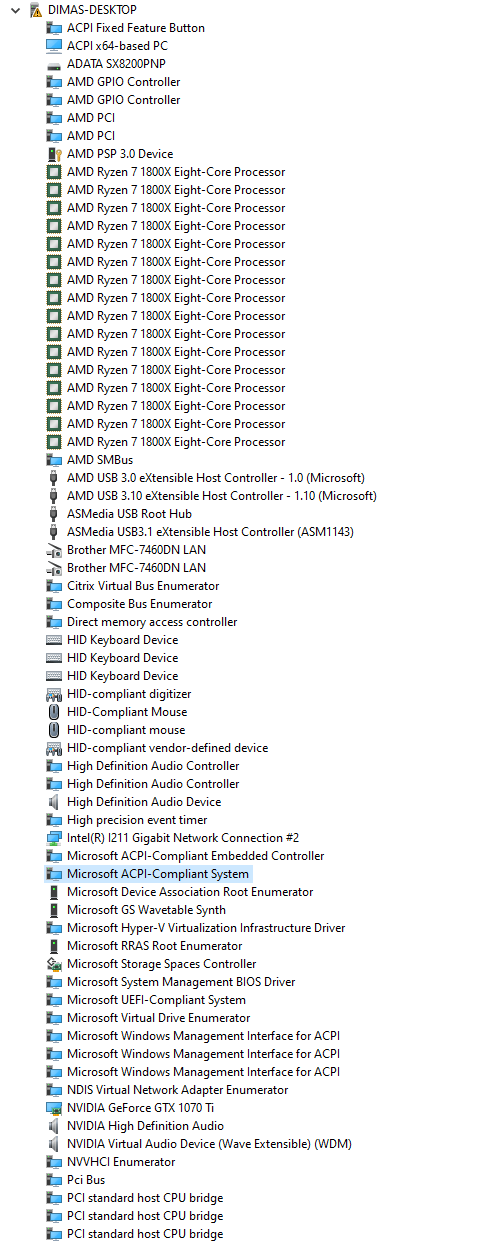Image resolution: width=482 pixels, height=1244 pixels.
Task: Click the NVIDIA Virtual Audio Device speaker icon
Action: click(x=54, y=1144)
